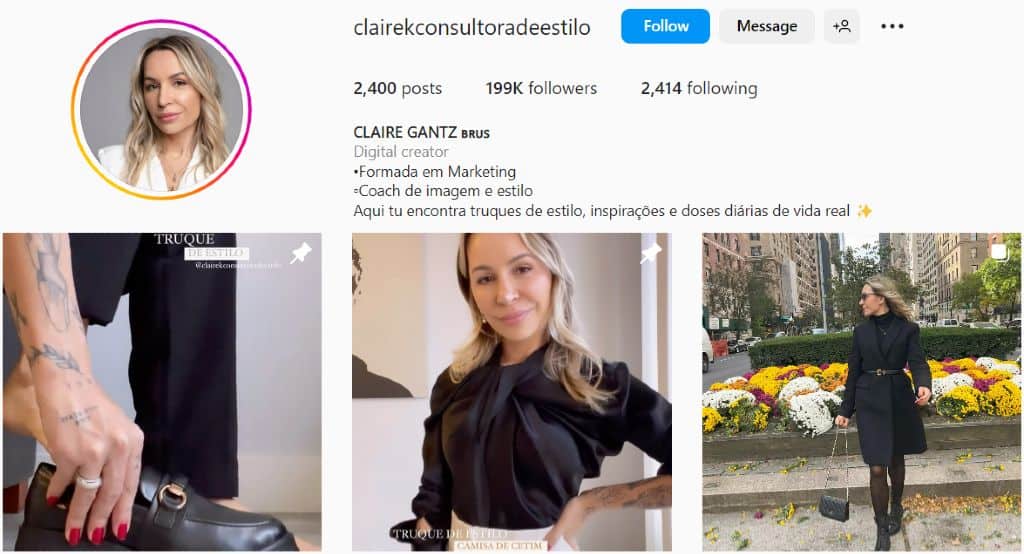
Task: Click the Digital creator category label
Action: pyautogui.click(x=401, y=152)
